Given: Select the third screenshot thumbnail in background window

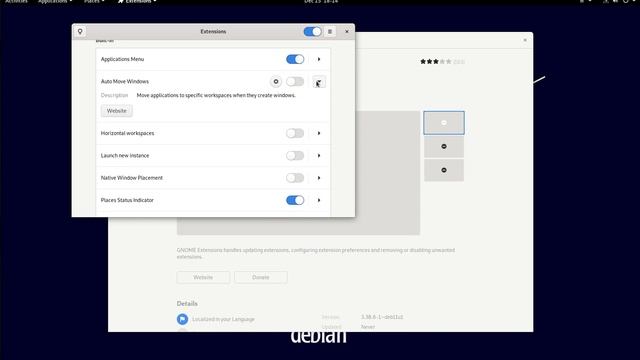Looking at the screenshot, I should [x=444, y=170].
